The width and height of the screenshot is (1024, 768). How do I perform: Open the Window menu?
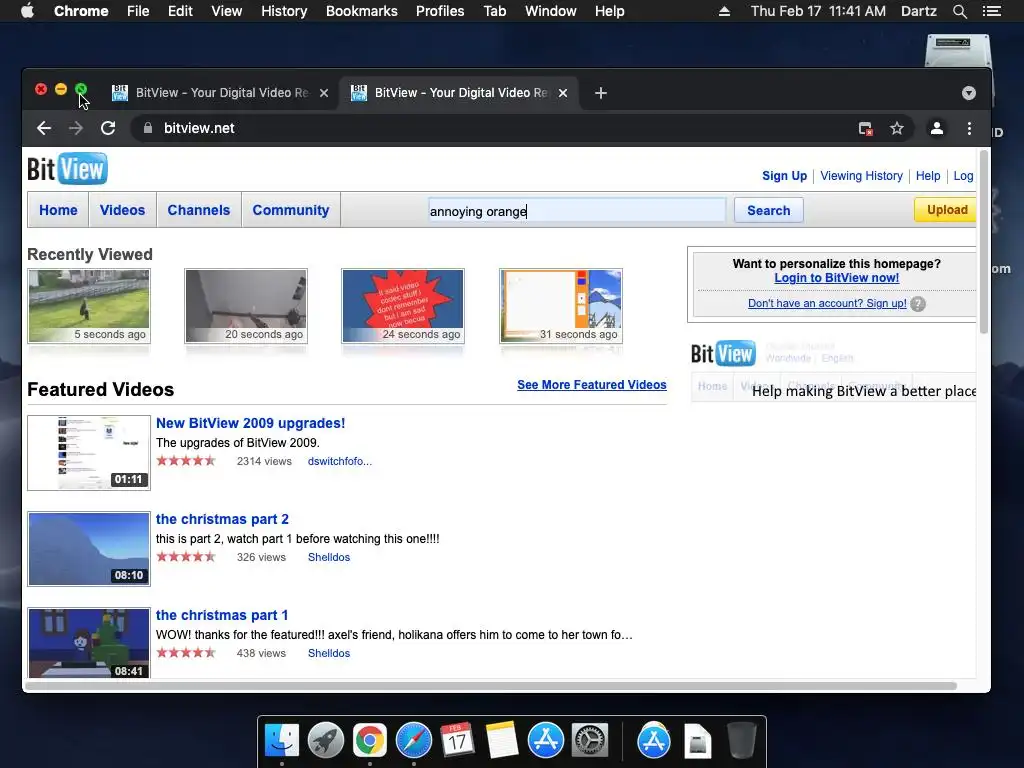coord(551,11)
